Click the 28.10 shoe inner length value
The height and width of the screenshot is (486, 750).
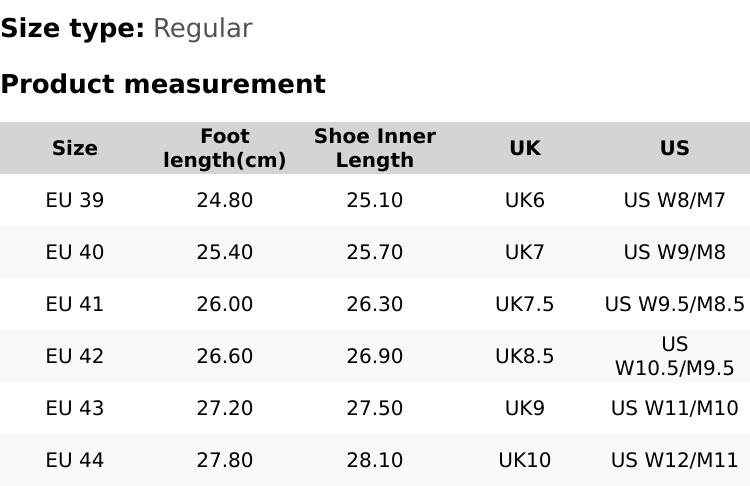(375, 460)
